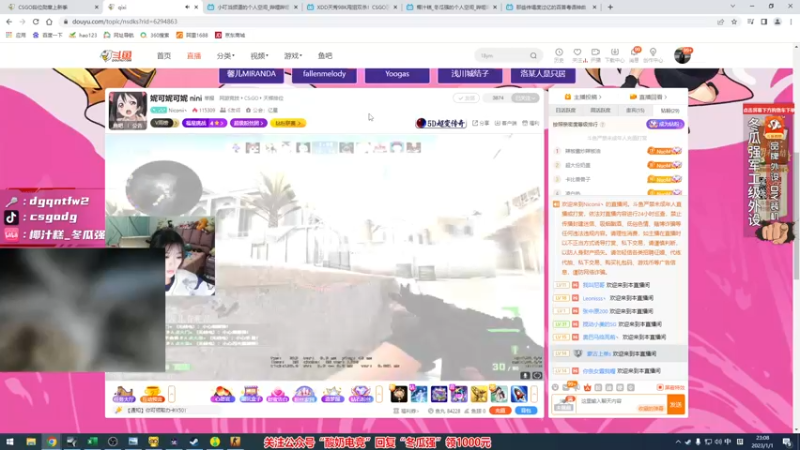Switch to the nobles (15) tab
Viewport: 800px width, 450px height.
[x=635, y=110]
